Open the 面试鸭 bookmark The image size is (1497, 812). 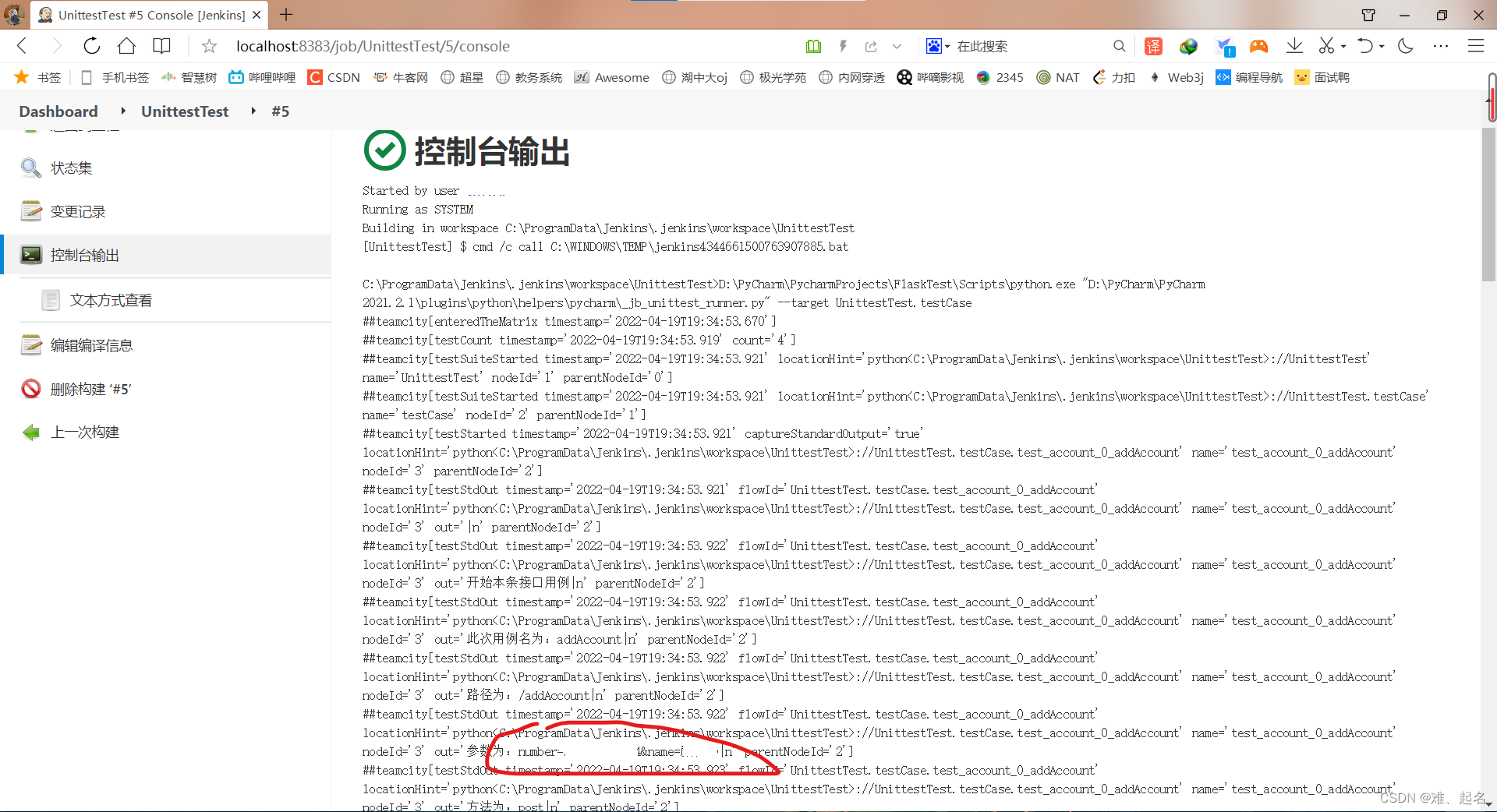coord(1322,77)
